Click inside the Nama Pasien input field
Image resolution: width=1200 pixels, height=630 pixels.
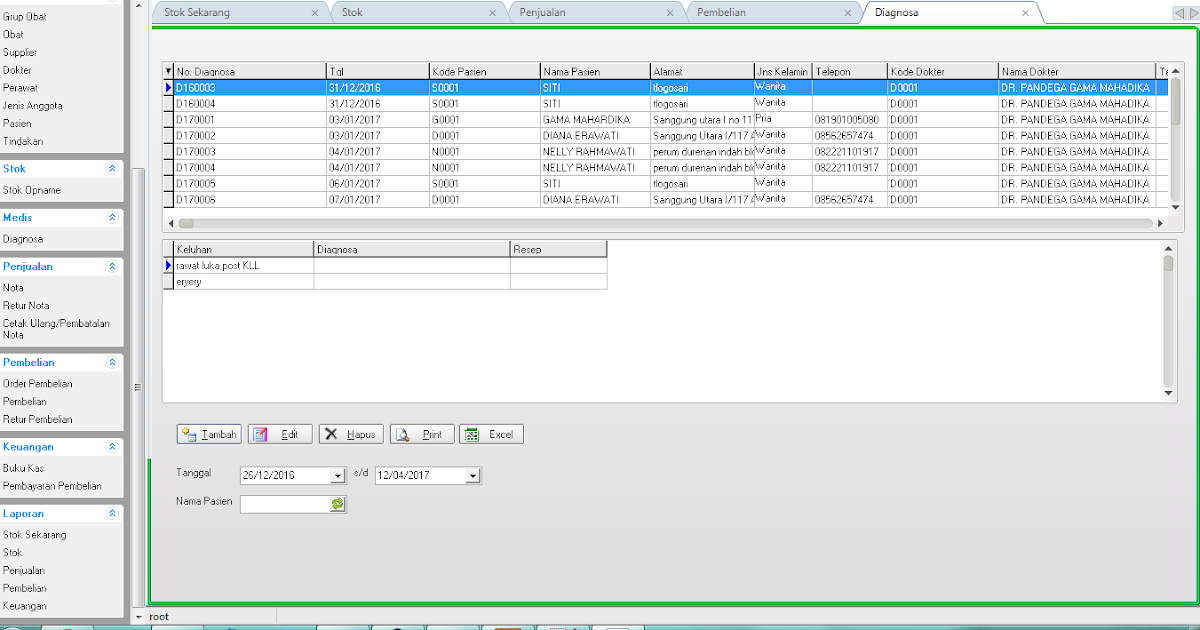click(x=280, y=504)
